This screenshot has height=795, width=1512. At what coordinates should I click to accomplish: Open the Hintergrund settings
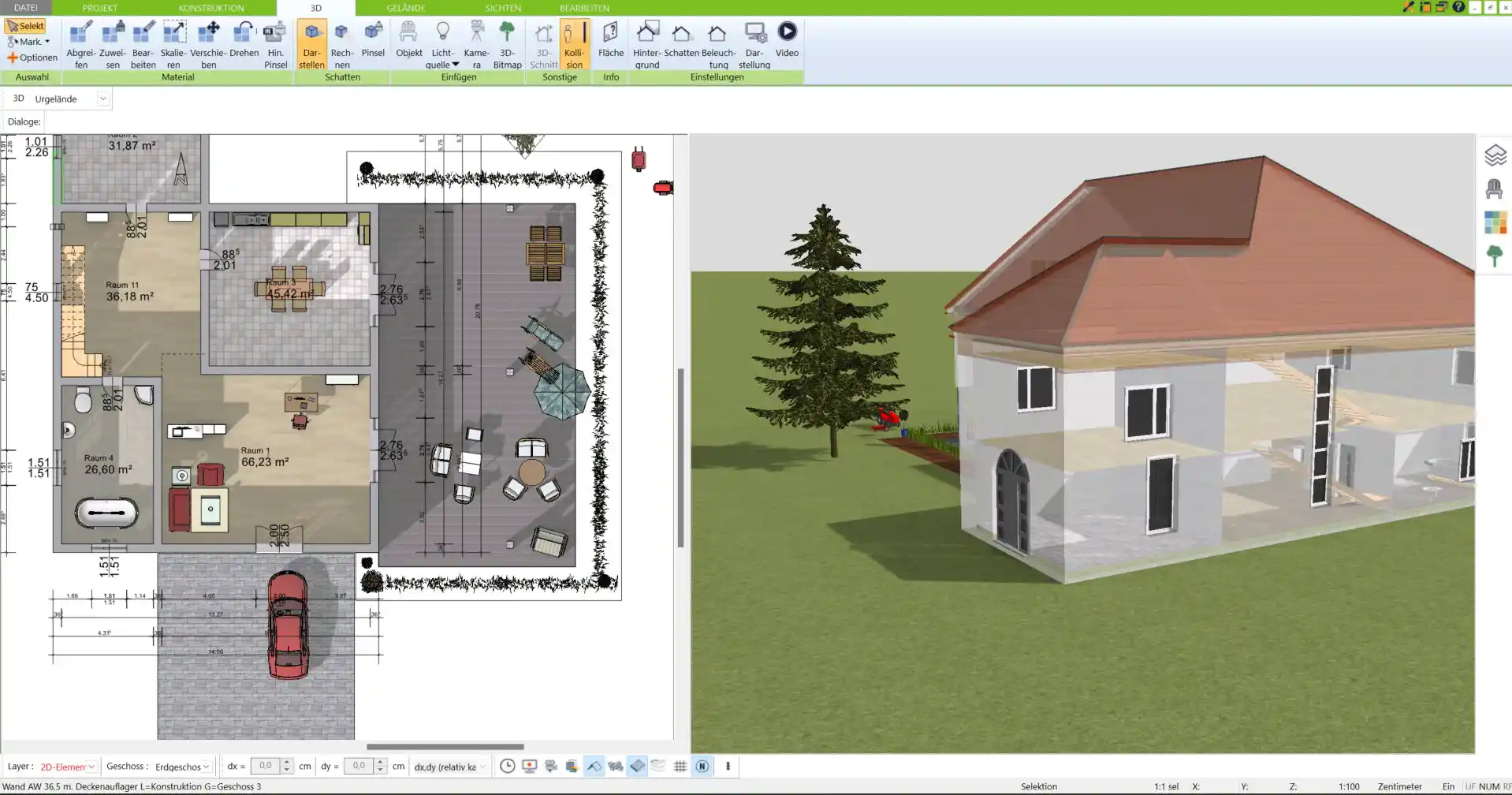pyautogui.click(x=646, y=45)
